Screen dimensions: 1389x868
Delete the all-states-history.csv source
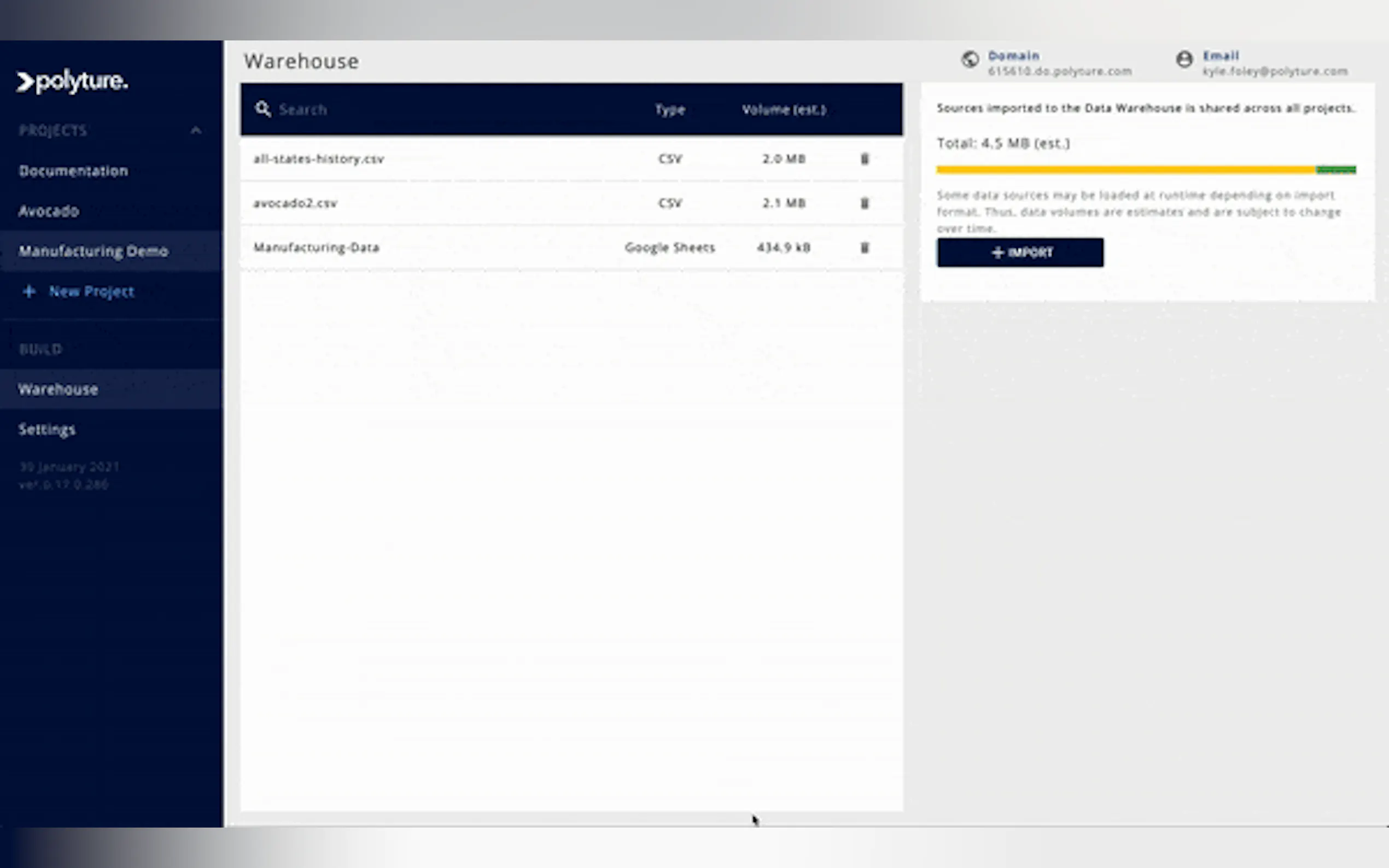tap(864, 159)
